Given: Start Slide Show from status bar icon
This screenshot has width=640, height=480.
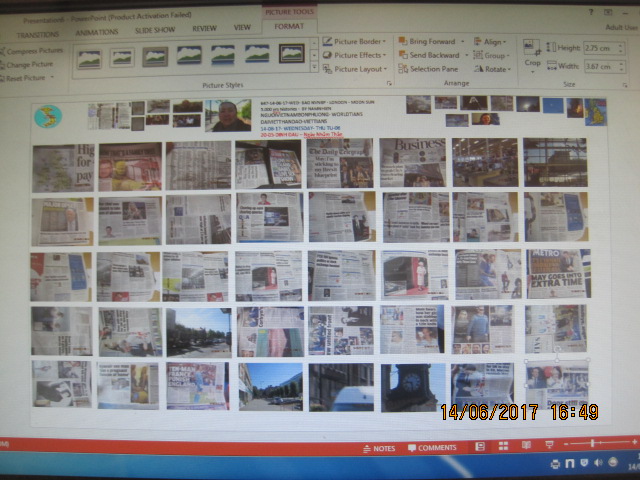Looking at the screenshot, I should pos(549,444).
